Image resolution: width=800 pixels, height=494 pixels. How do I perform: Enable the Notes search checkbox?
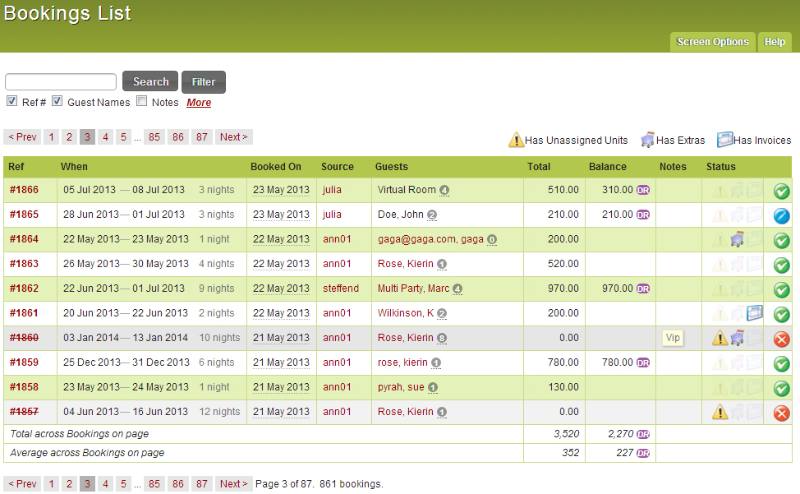(x=141, y=101)
